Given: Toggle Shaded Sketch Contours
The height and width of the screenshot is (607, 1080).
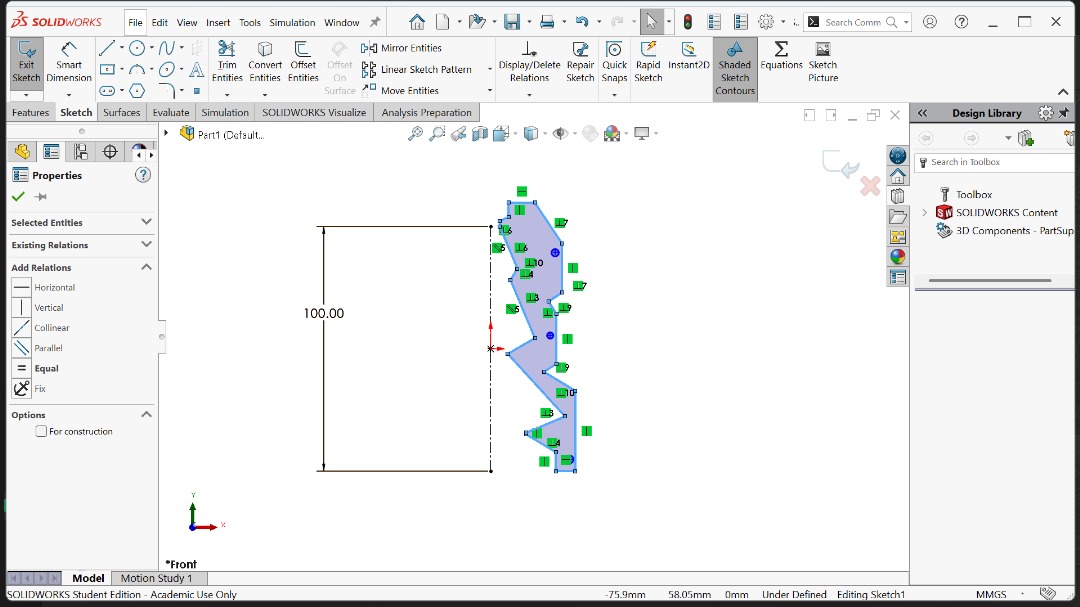Looking at the screenshot, I should [x=735, y=68].
